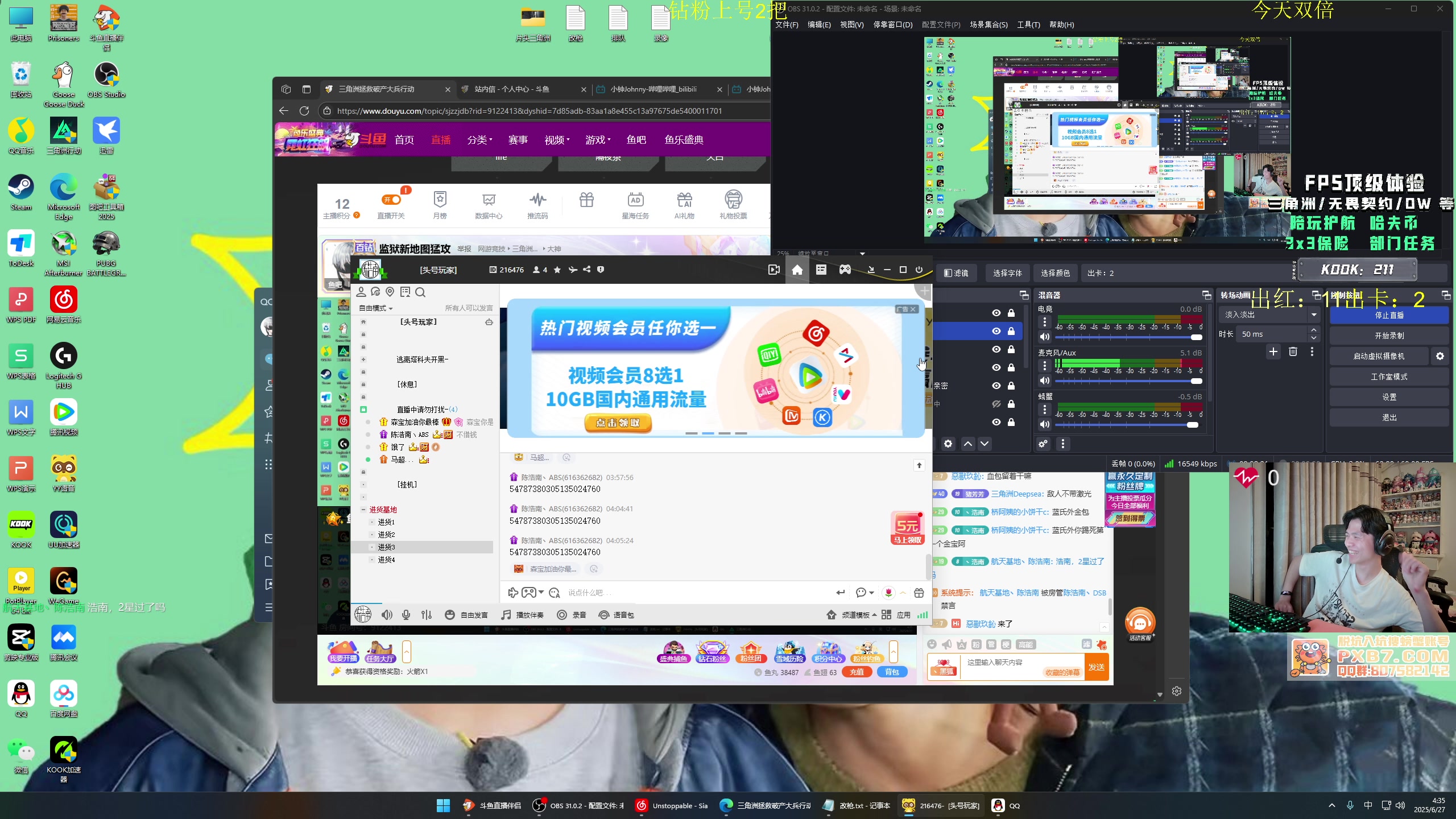
Task: Mute the 电竞 audio source in OBS mixer
Action: (x=1045, y=337)
